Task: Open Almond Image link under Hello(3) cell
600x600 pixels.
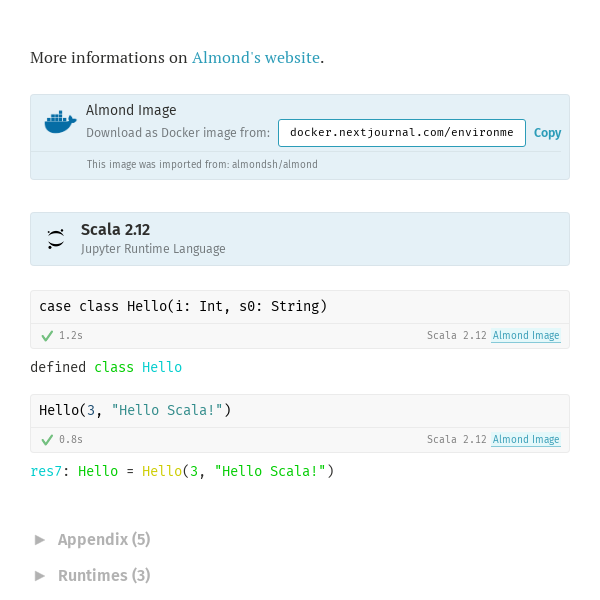Action: (x=526, y=439)
